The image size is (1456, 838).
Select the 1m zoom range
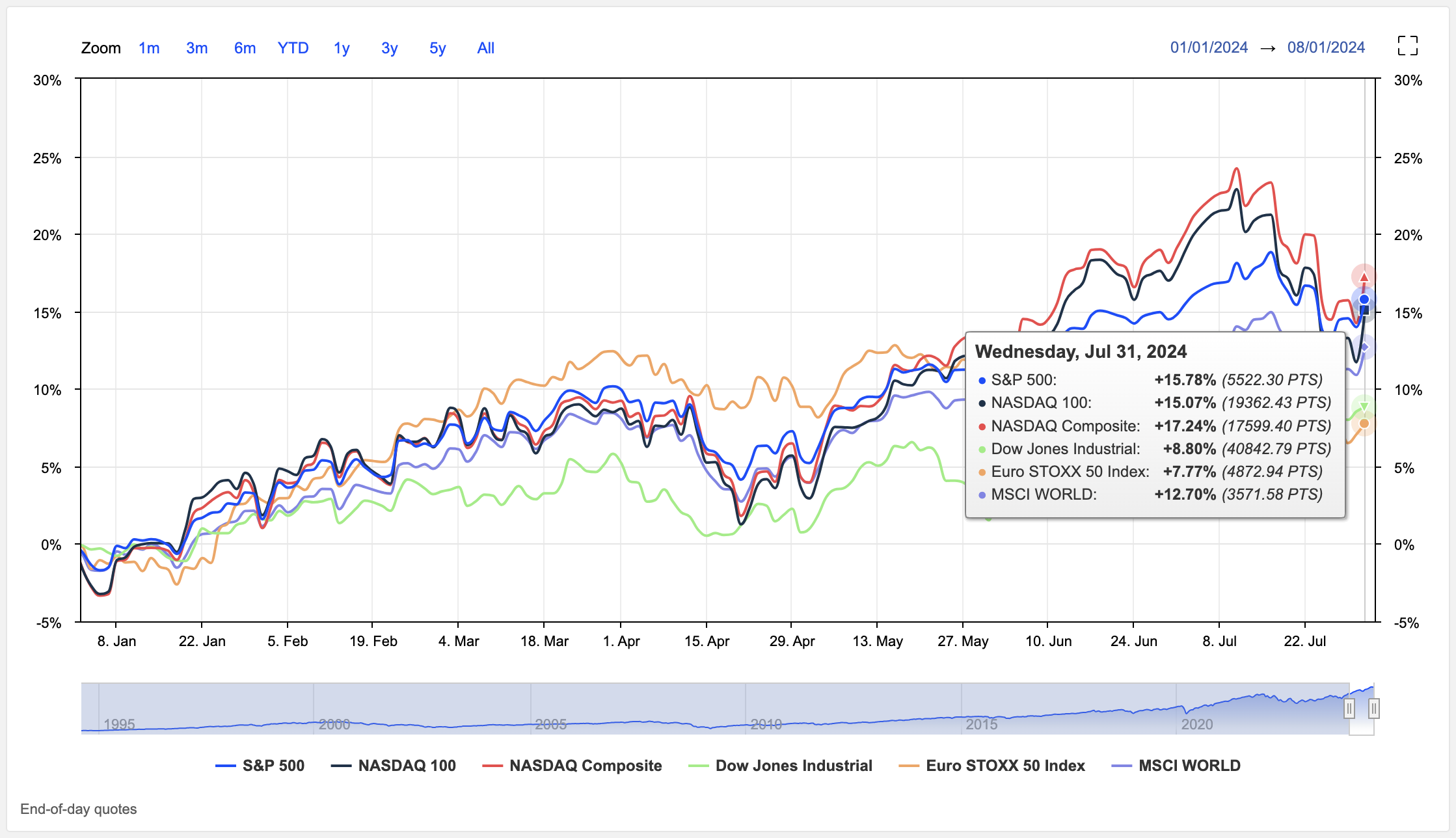coord(149,48)
